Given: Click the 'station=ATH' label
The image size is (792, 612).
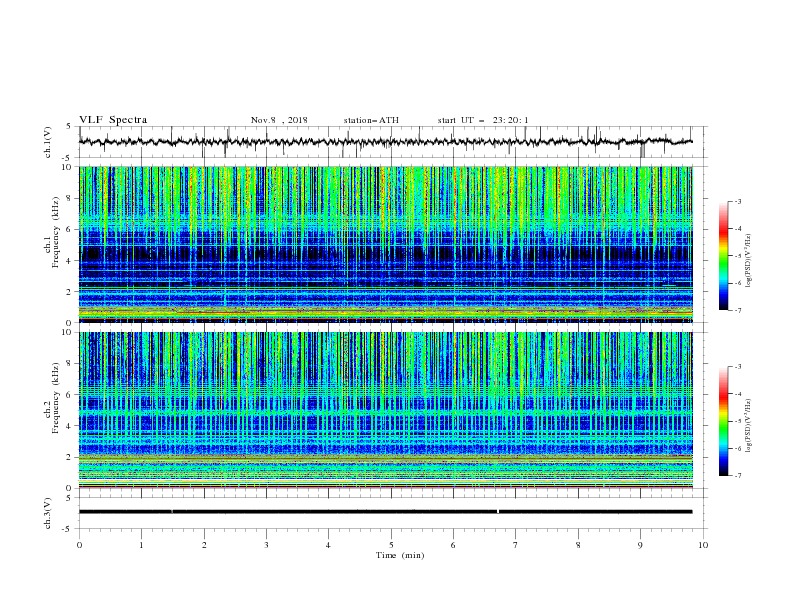Looking at the screenshot, I should [x=371, y=120].
